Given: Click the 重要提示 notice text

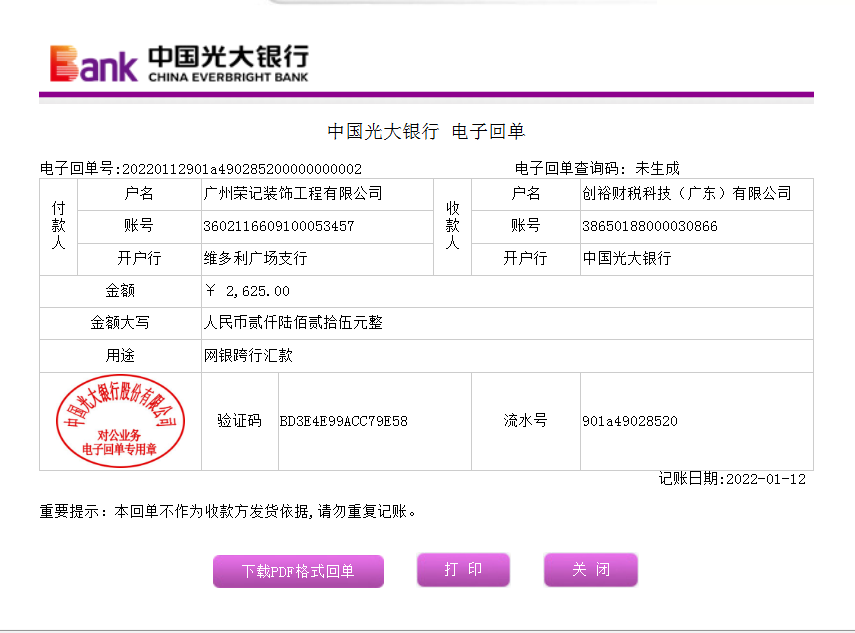Looking at the screenshot, I should pyautogui.click(x=228, y=511).
